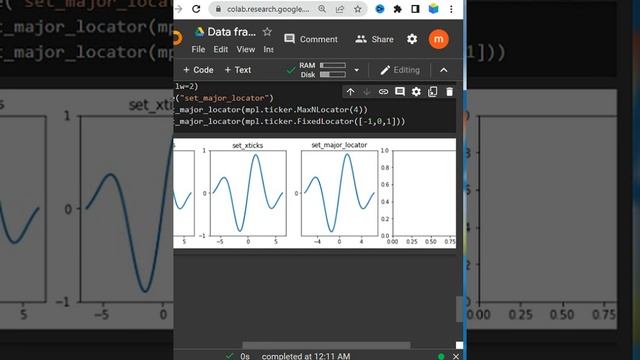
Task: Toggle the browser side panel icon
Action: pos(415,9)
